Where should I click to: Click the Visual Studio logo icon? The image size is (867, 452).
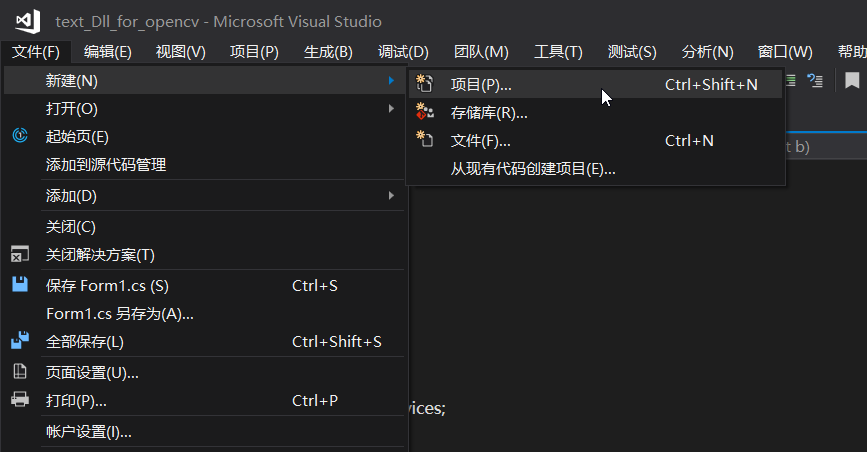[28, 22]
